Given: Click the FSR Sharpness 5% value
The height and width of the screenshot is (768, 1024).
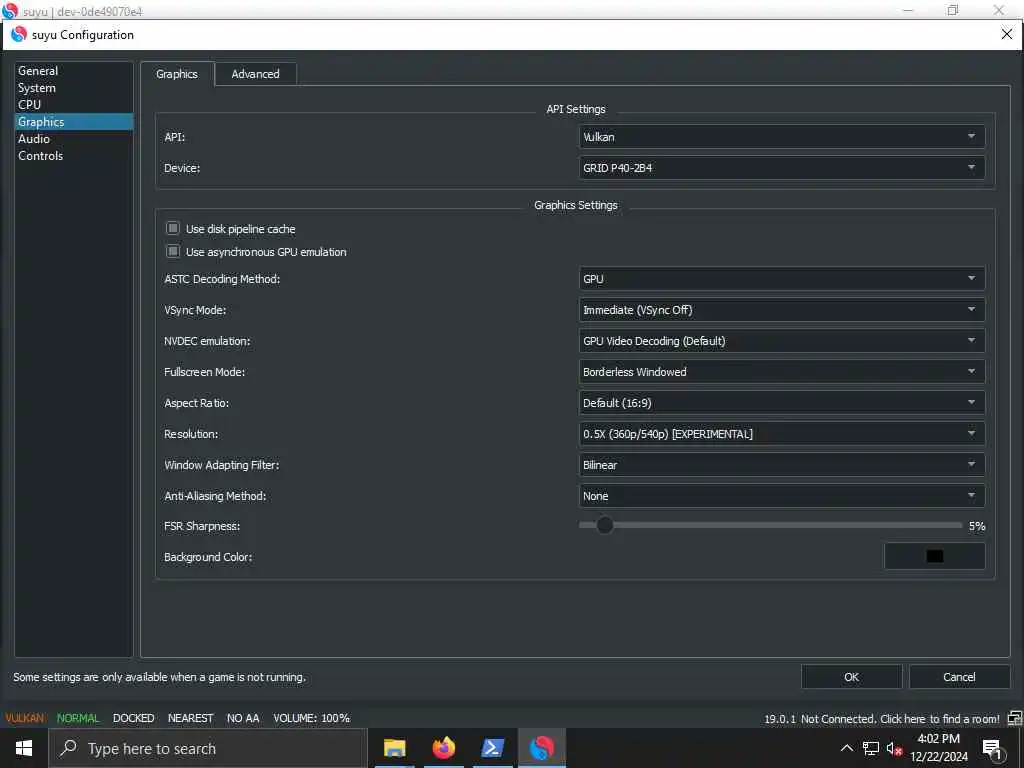Looking at the screenshot, I should coord(977,526).
